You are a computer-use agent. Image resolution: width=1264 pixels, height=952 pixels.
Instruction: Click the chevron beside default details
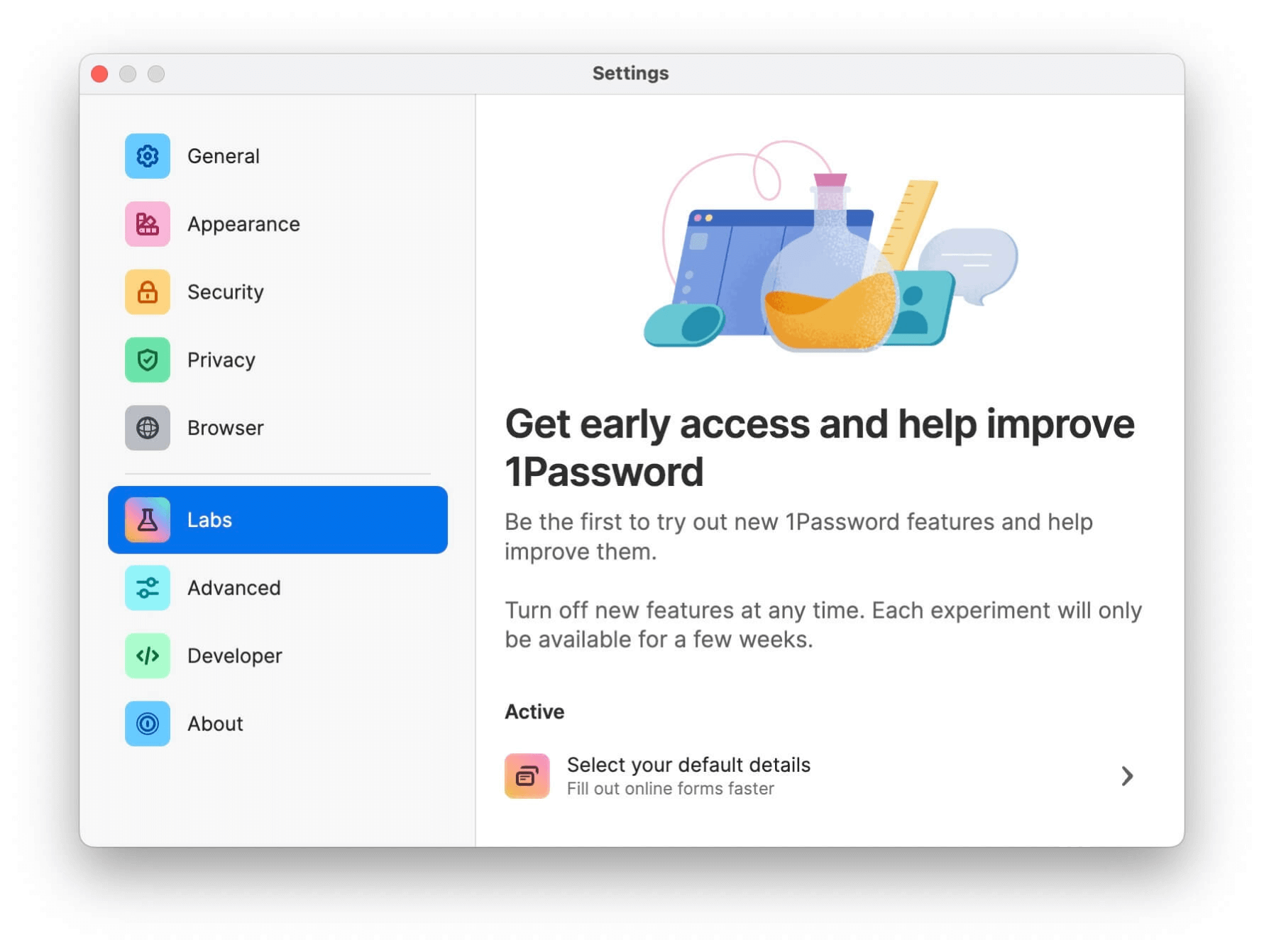point(1126,776)
